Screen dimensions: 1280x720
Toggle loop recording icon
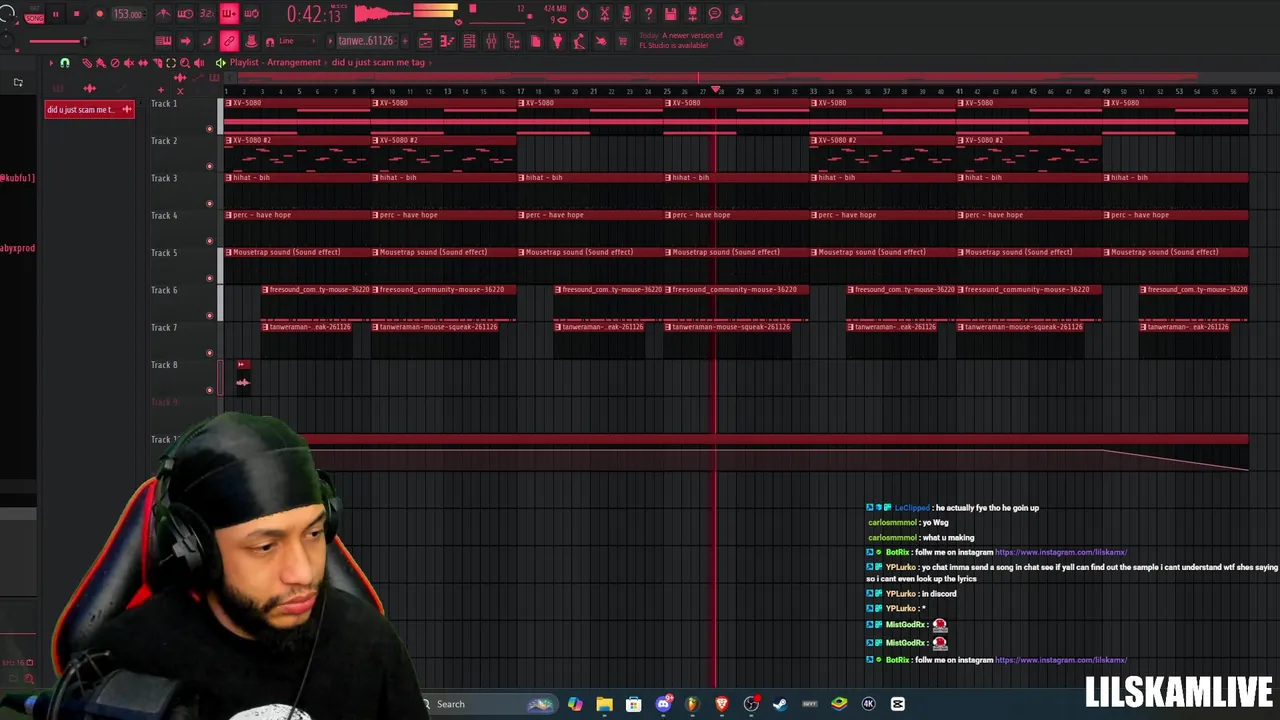click(251, 14)
